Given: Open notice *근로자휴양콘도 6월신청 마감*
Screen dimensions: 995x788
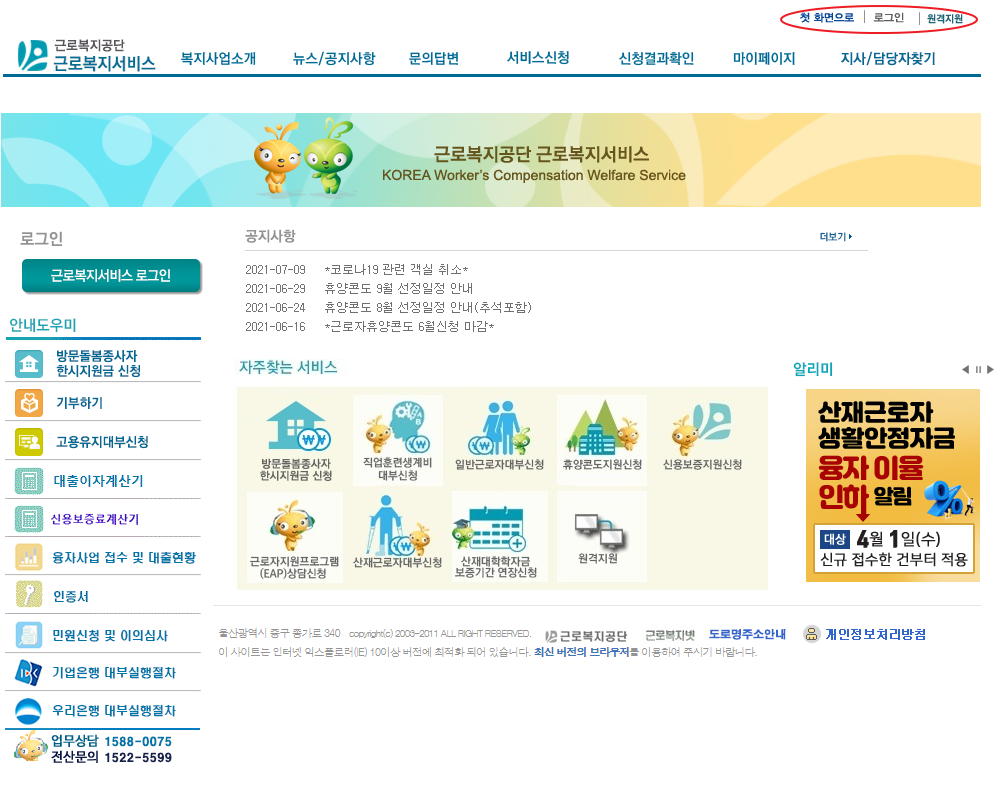Looking at the screenshot, I should click(x=409, y=327).
